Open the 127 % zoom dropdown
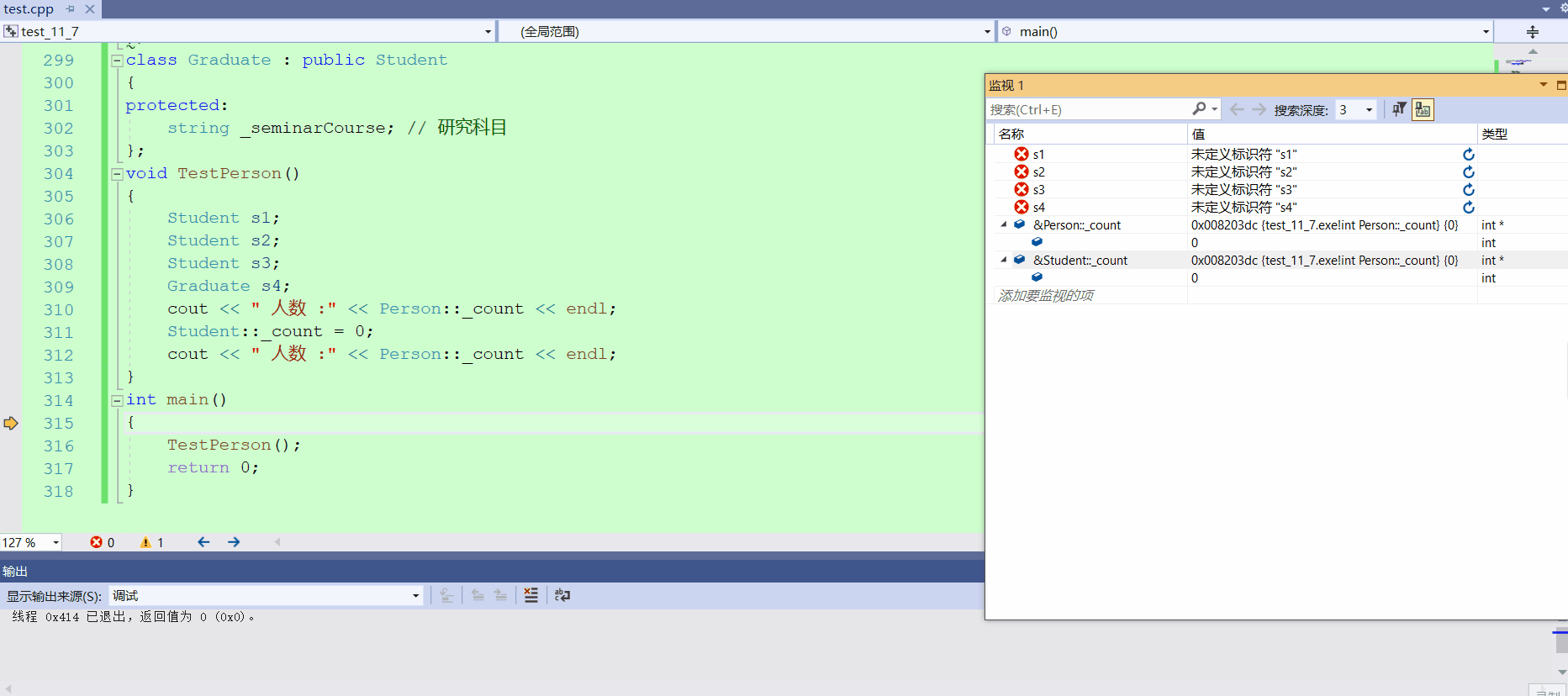Image resolution: width=1568 pixels, height=696 pixels. point(55,542)
